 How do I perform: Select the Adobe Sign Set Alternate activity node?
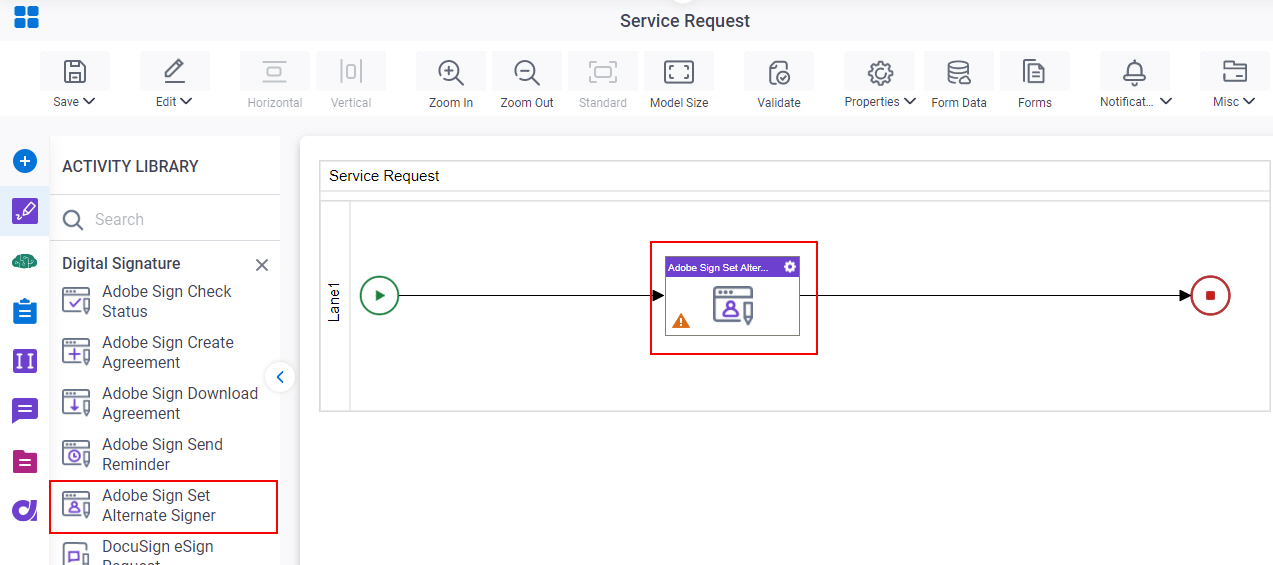[x=733, y=296]
